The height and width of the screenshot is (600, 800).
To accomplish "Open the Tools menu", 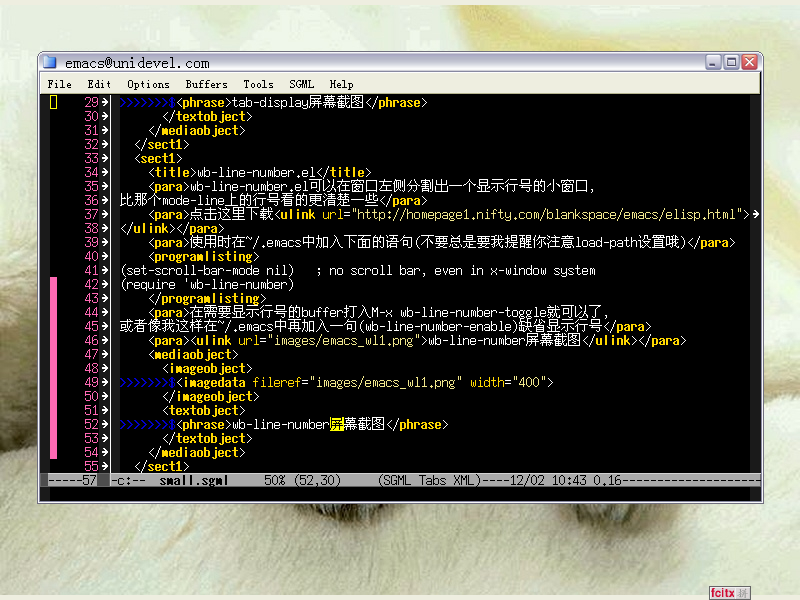I will coord(258,84).
